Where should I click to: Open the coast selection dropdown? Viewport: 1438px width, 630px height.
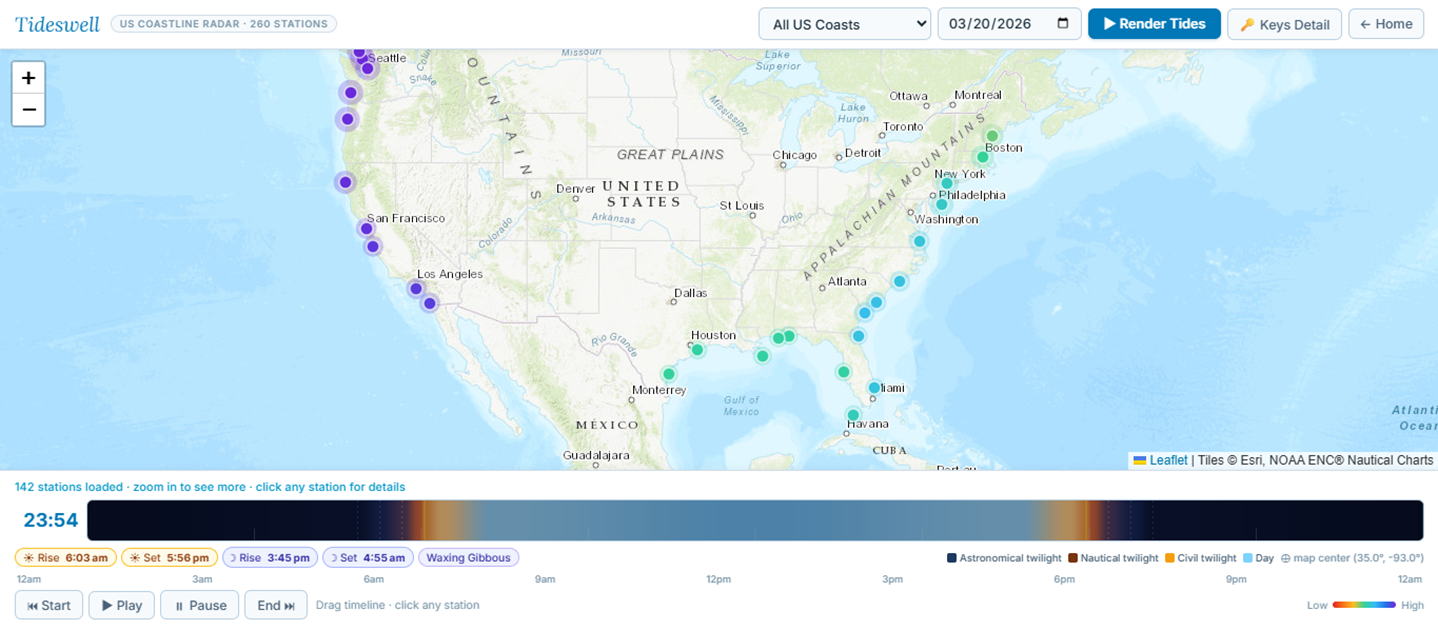[844, 24]
